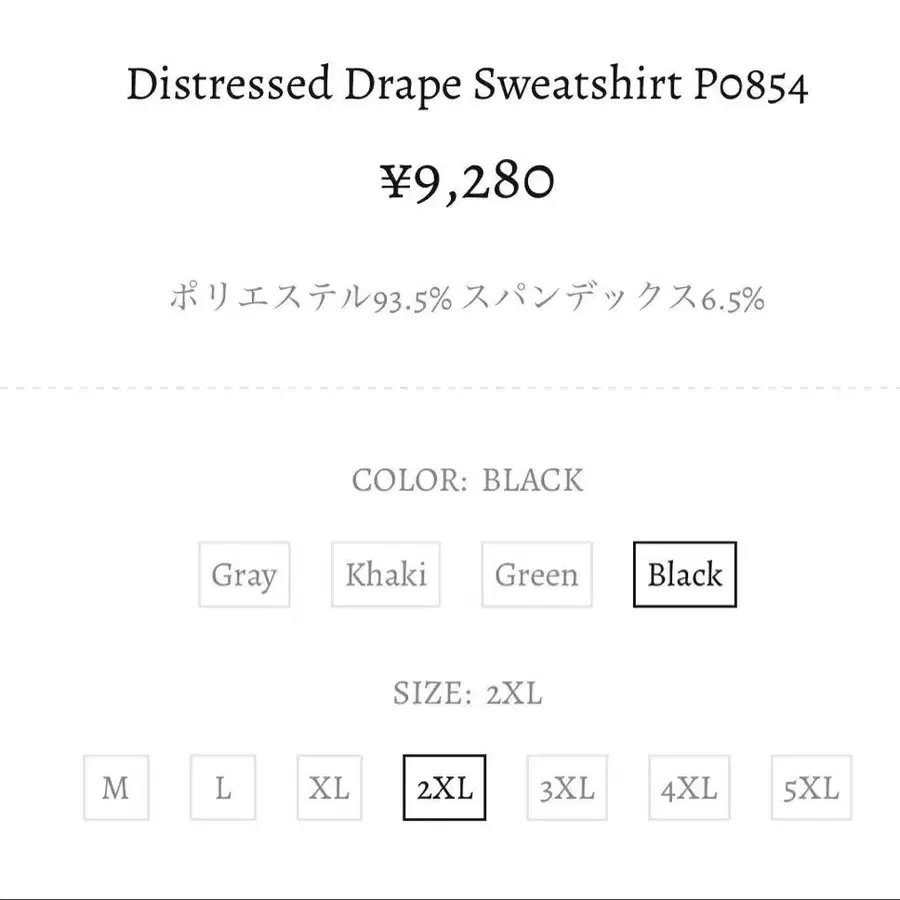
Task: Click the ¥9,280 price
Action: 466,182
